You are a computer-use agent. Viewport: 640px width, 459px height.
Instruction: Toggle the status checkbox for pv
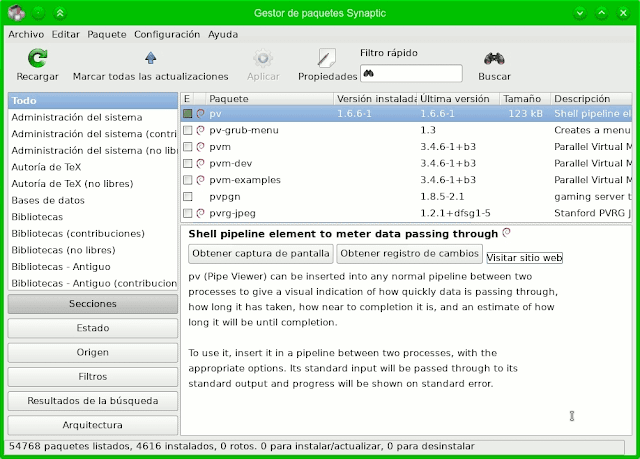point(187,113)
